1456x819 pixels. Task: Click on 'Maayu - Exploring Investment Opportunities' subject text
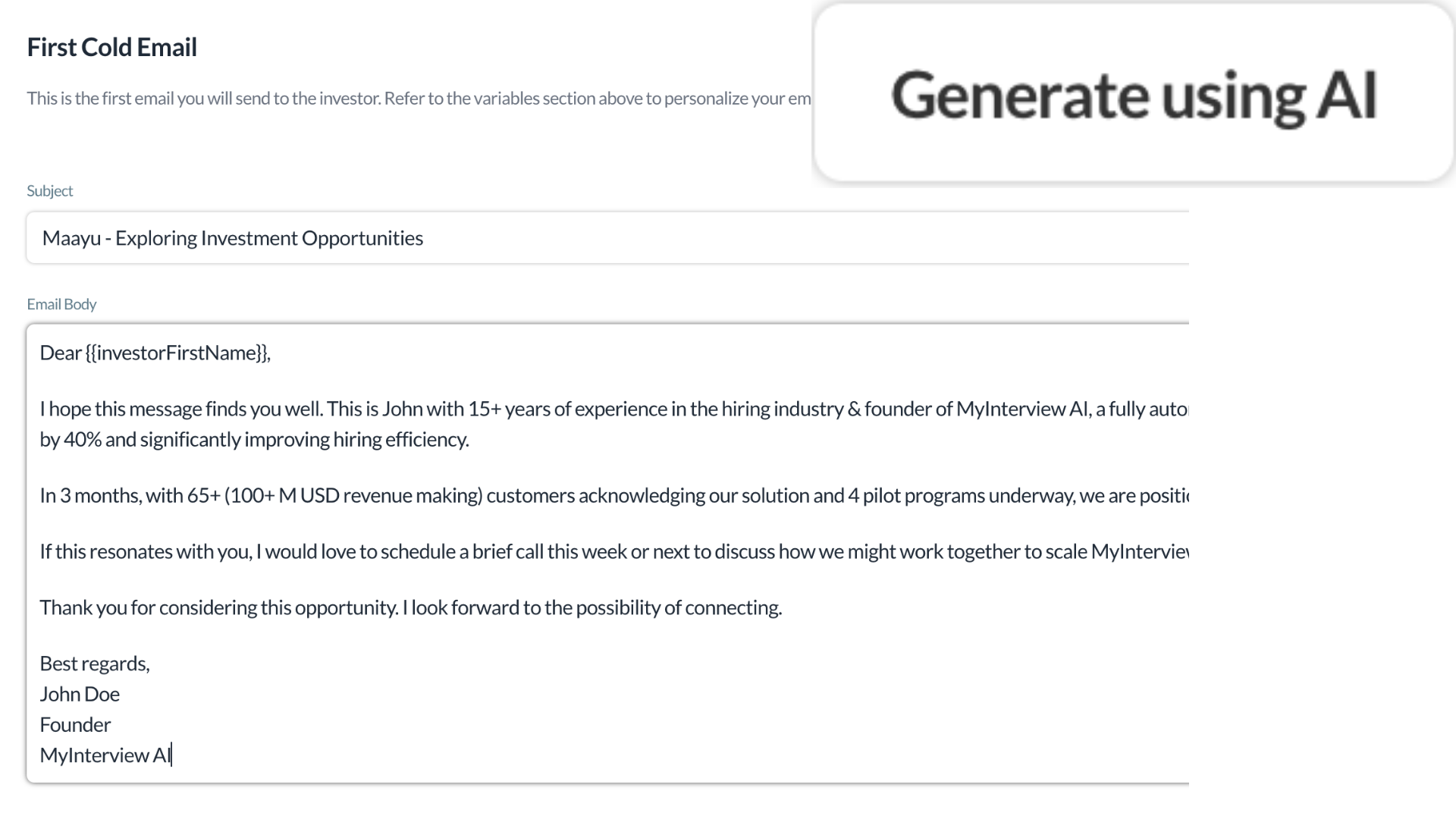[233, 238]
